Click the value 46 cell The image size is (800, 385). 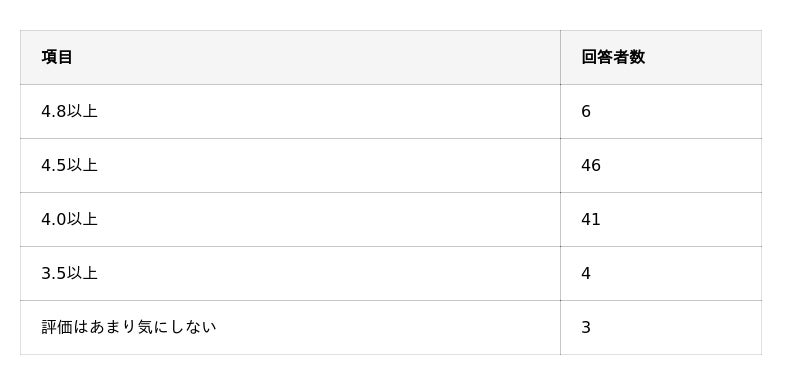[591, 165]
